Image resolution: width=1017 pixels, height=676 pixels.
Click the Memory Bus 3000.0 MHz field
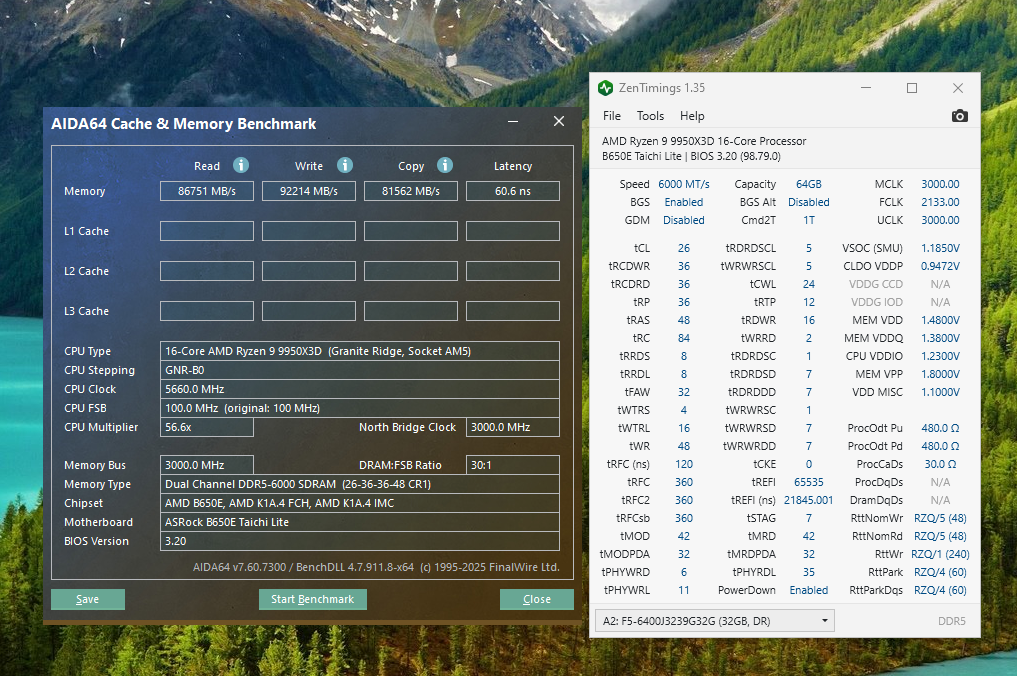pyautogui.click(x=207, y=465)
